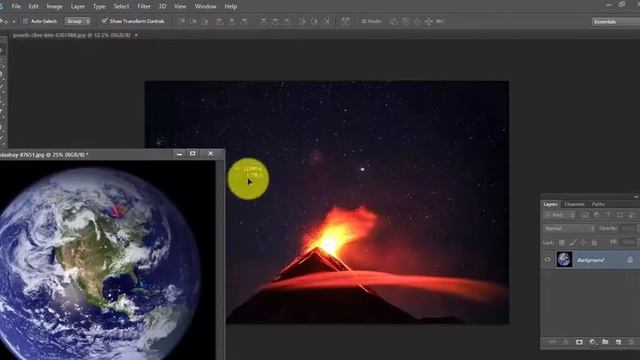Click New adjustment layer icon

pyautogui.click(x=592, y=342)
